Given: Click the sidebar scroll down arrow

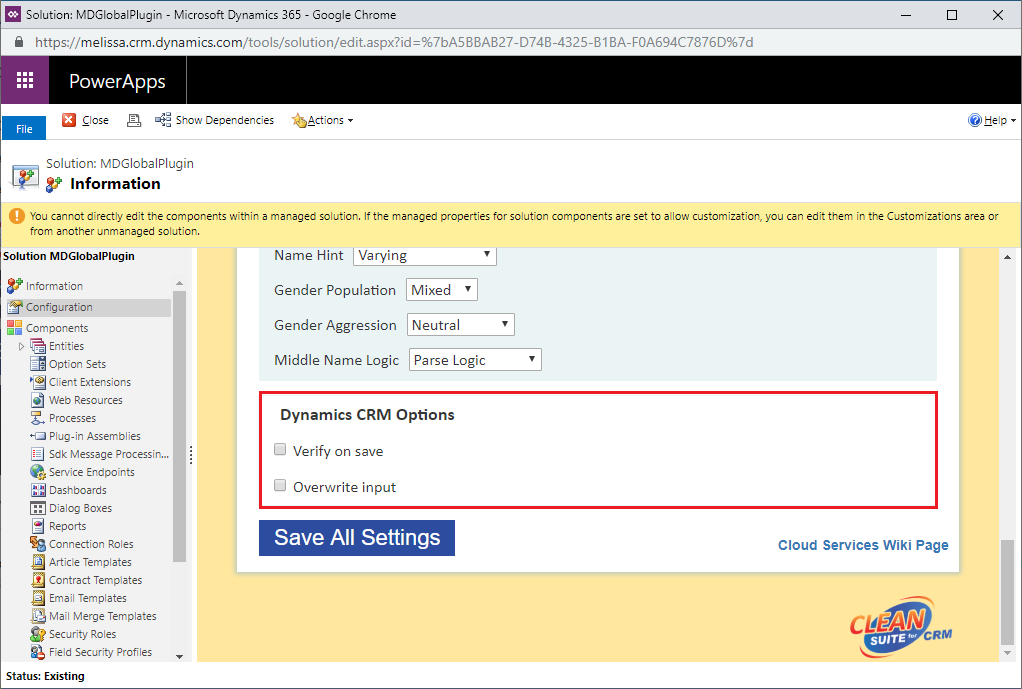Looking at the screenshot, I should click(x=180, y=656).
